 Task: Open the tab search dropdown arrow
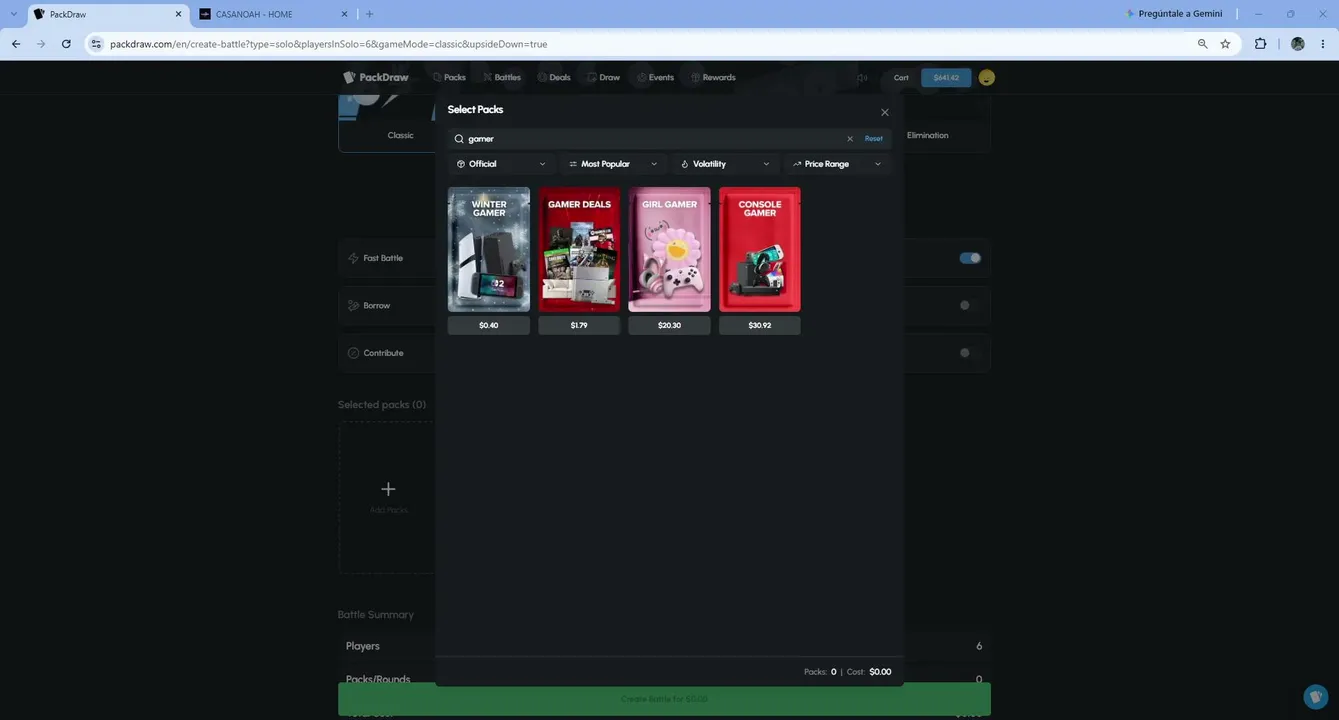tap(13, 14)
